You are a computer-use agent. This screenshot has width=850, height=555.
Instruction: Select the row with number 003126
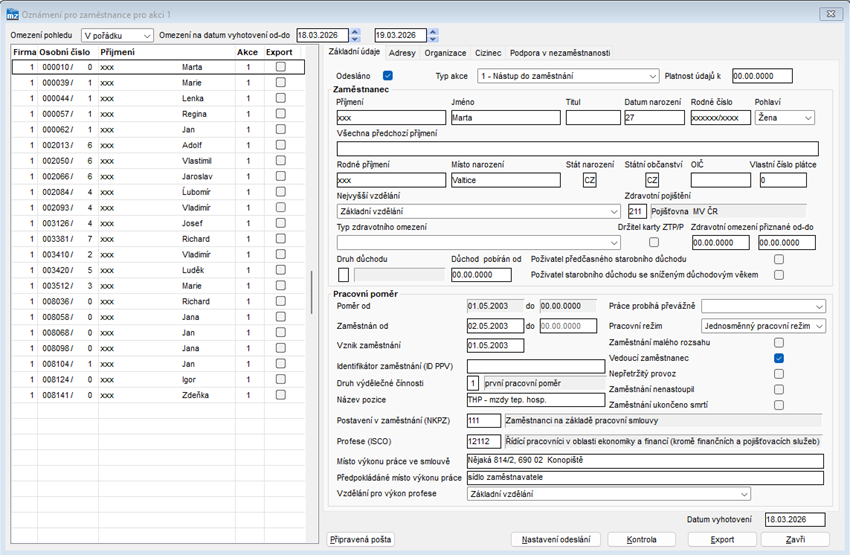(x=158, y=223)
